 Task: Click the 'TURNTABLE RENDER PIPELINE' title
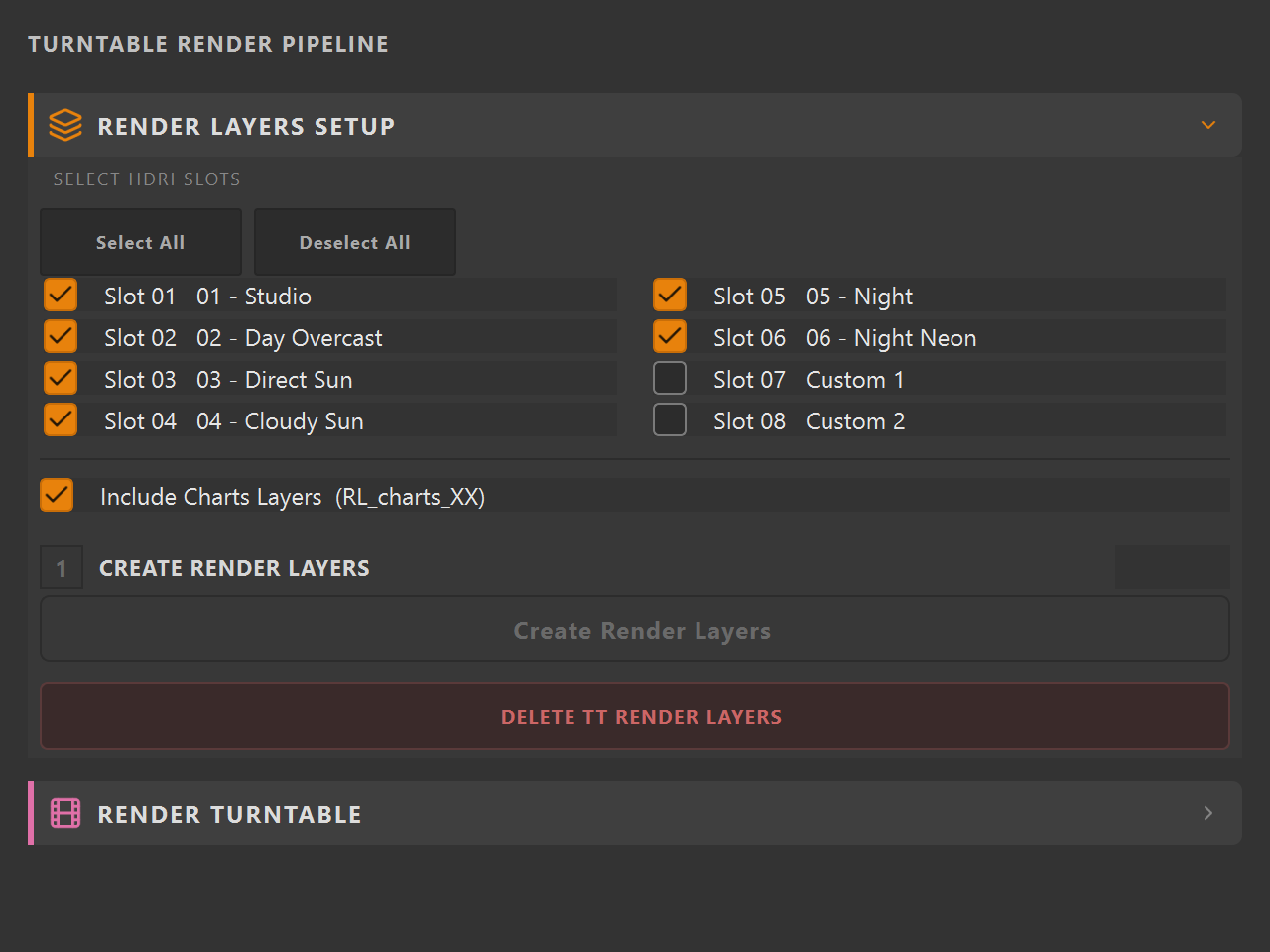click(208, 44)
